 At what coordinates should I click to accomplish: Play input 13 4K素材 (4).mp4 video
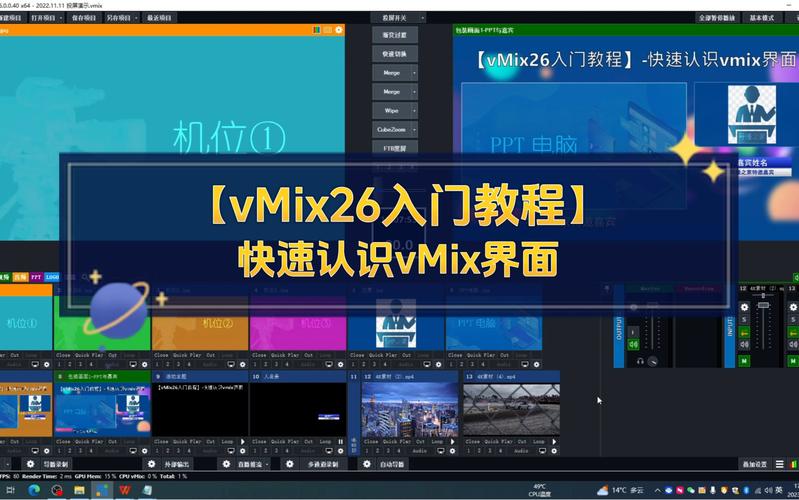(x=554, y=442)
